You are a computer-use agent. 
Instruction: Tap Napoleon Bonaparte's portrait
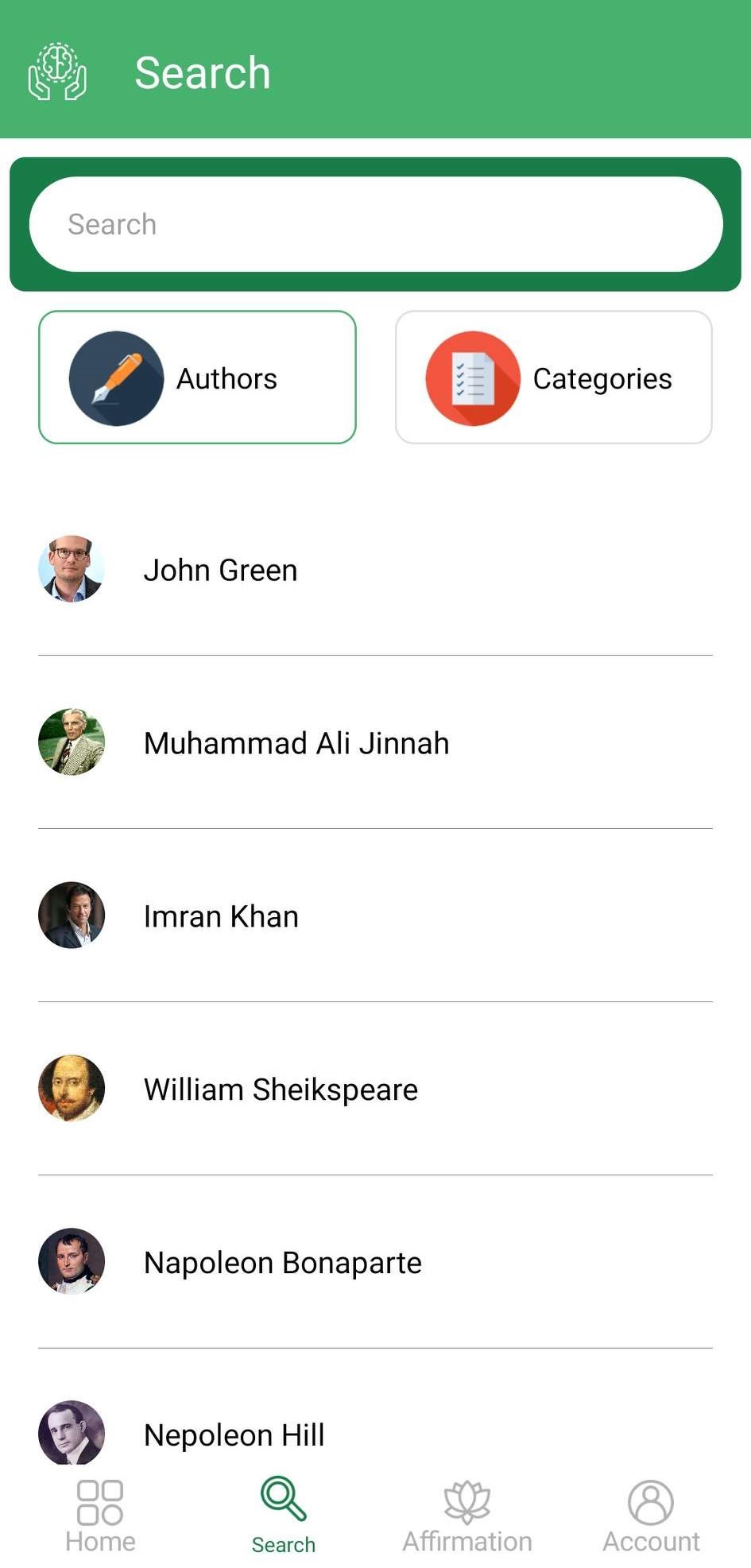pos(72,1262)
